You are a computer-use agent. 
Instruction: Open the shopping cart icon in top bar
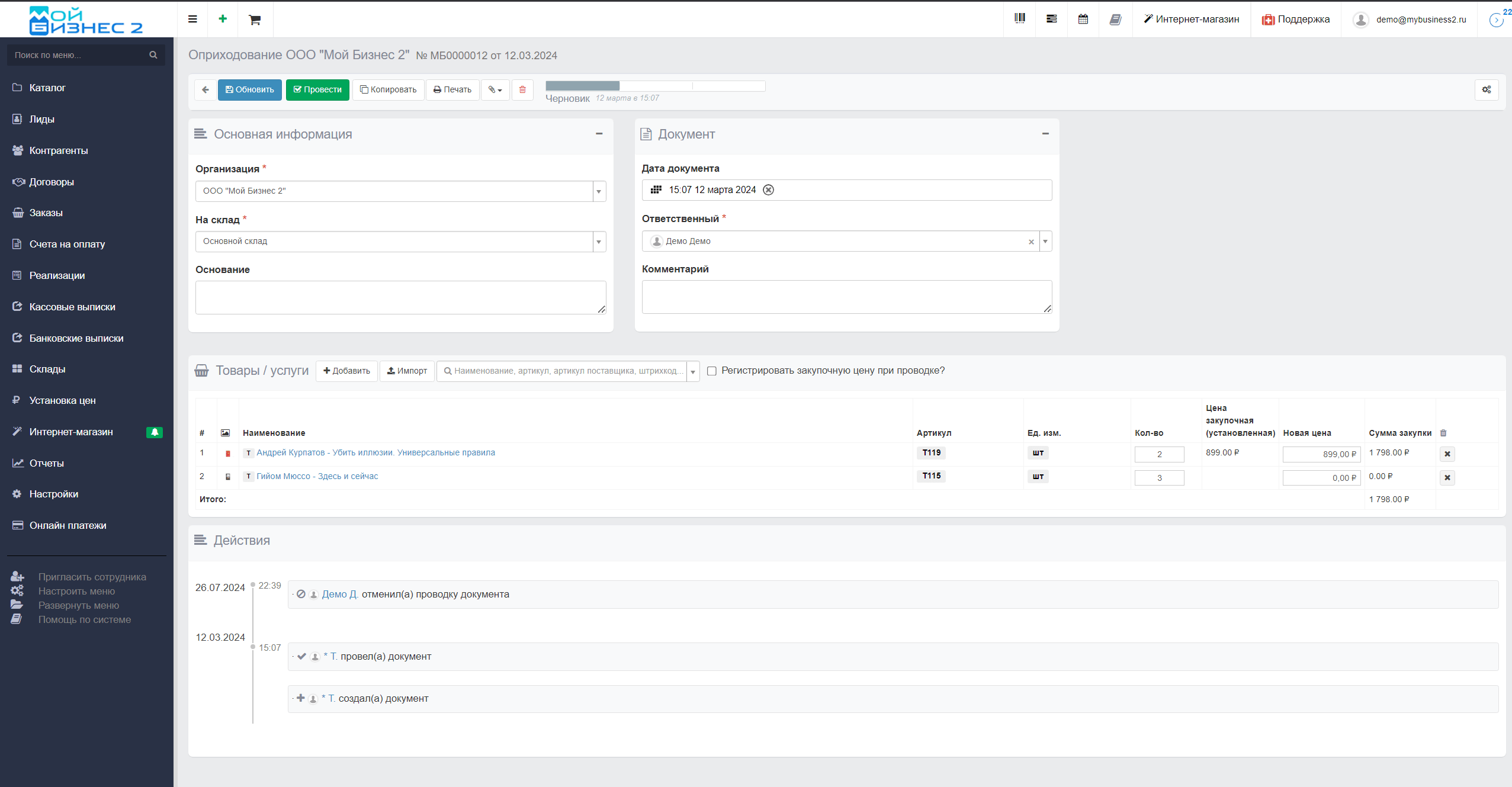255,20
